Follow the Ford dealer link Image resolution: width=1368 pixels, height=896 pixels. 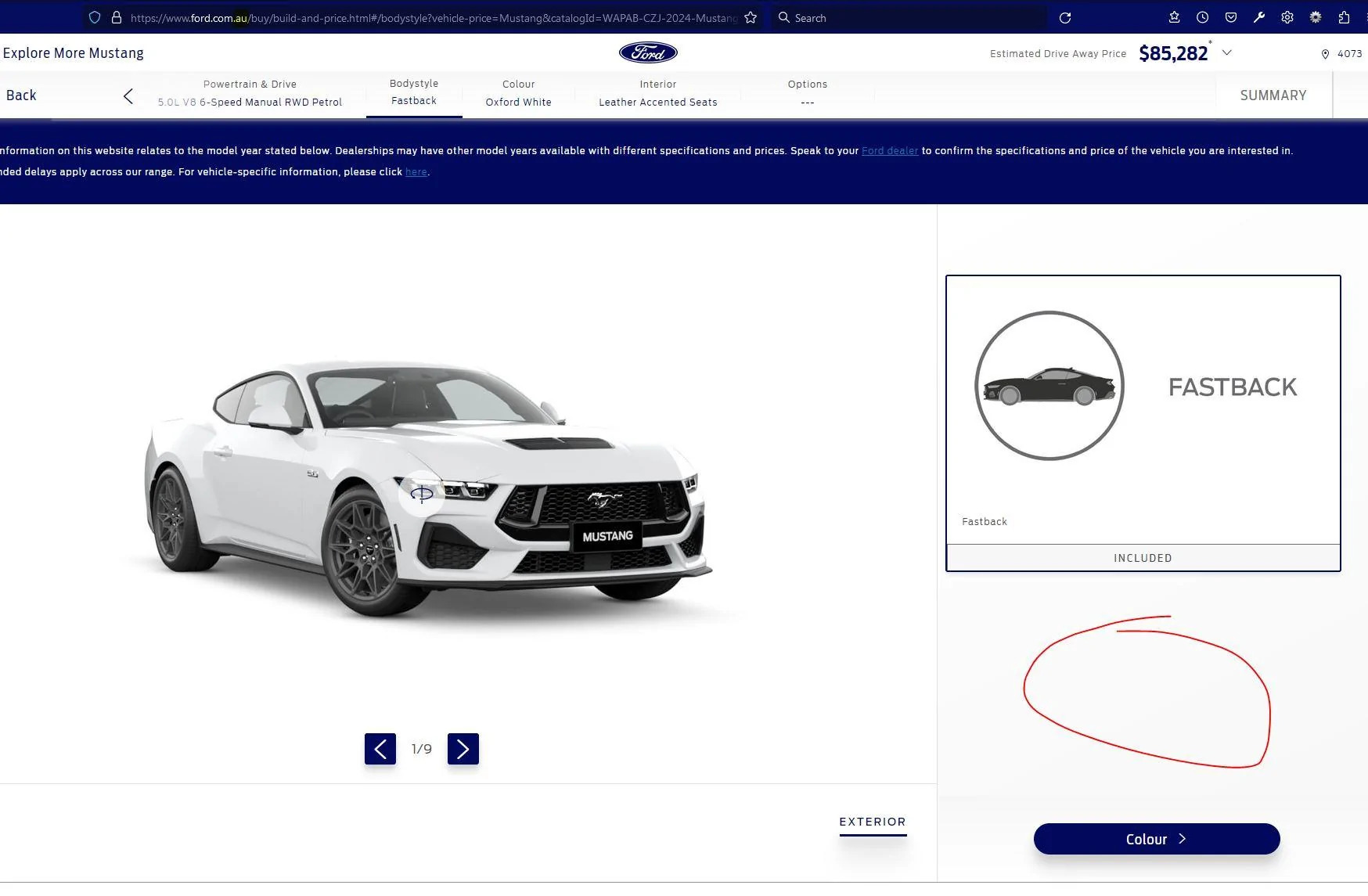point(890,150)
